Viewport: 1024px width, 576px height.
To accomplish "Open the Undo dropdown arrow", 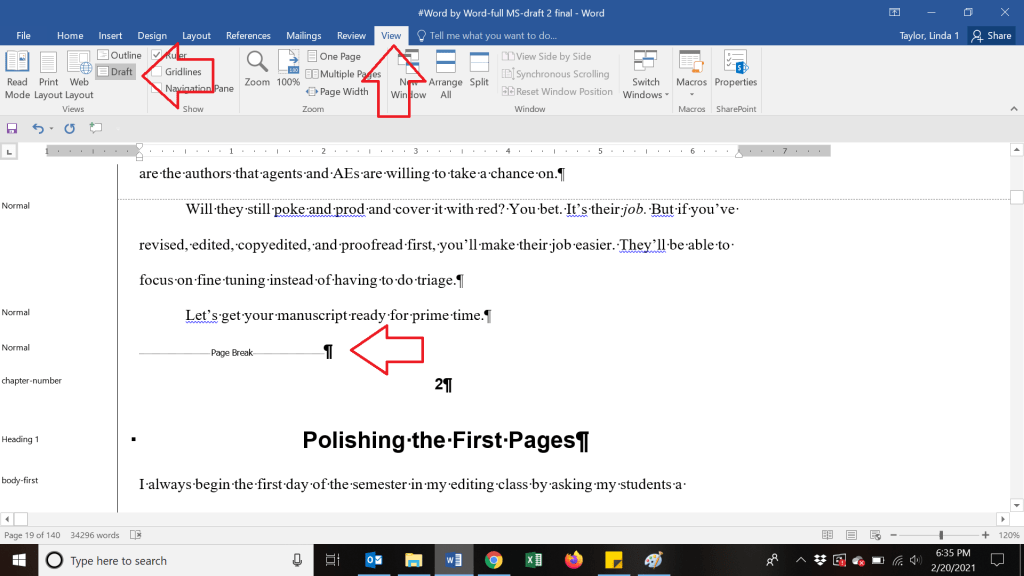I will coord(51,128).
